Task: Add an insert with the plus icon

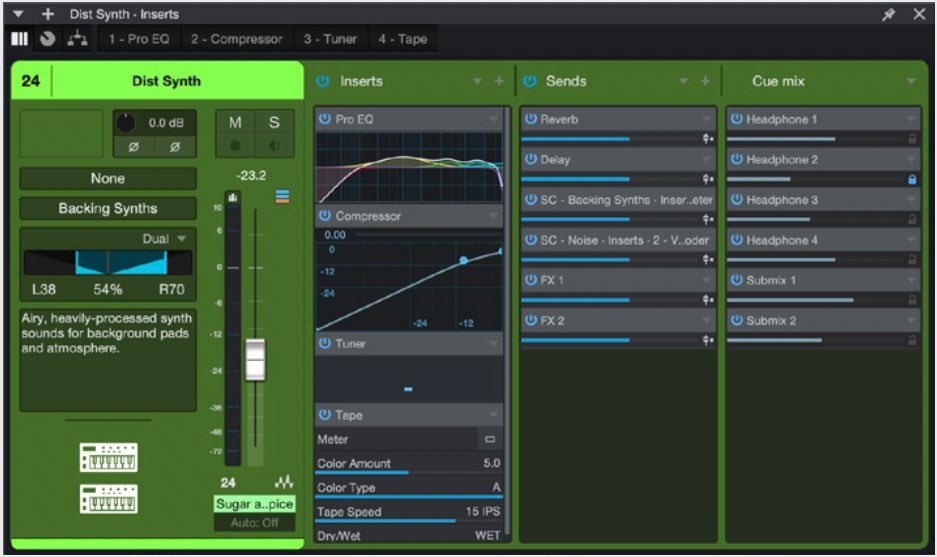Action: coord(500,81)
